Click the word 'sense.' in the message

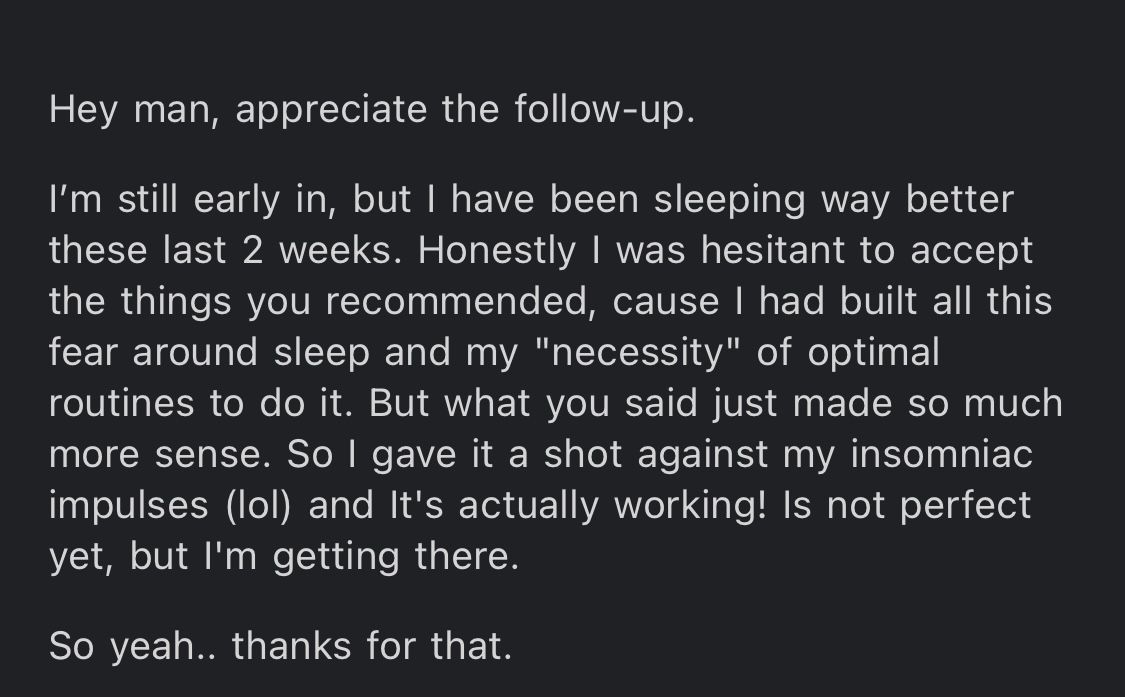(213, 455)
